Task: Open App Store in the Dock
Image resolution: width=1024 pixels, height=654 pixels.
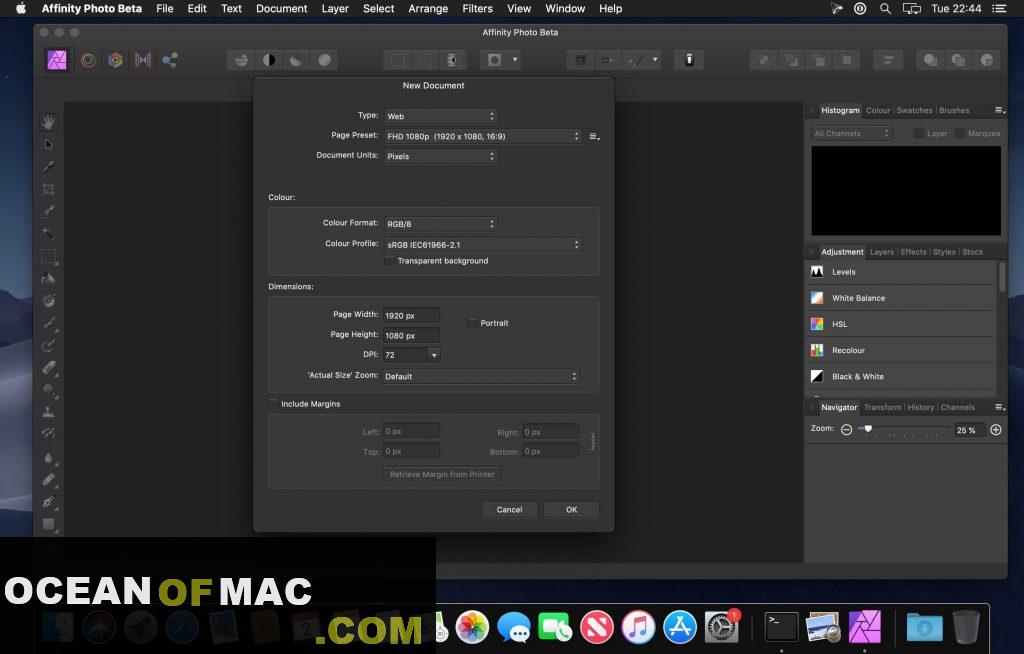Action: coord(680,627)
